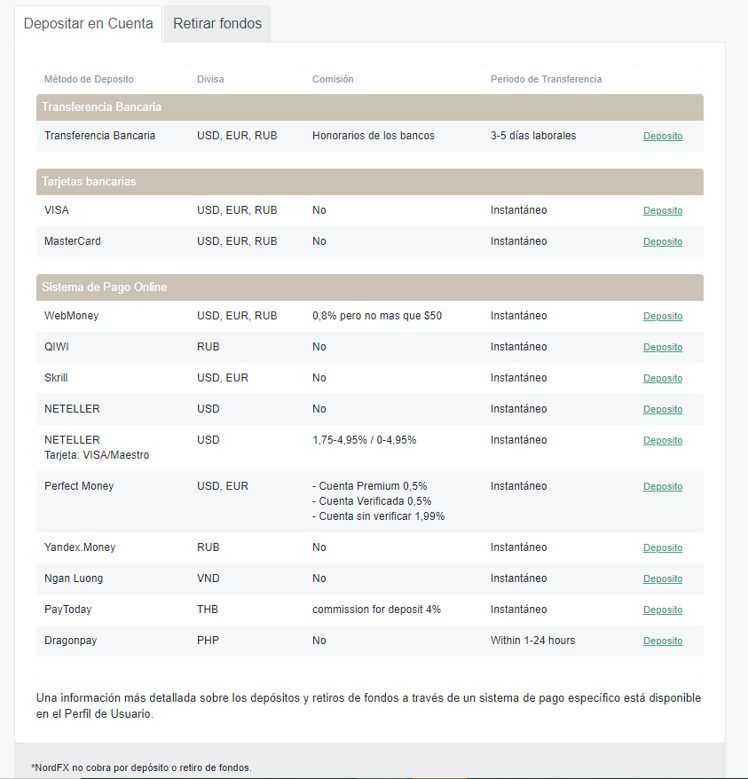Select the Depositar en Cuenta tab

[x=88, y=23]
